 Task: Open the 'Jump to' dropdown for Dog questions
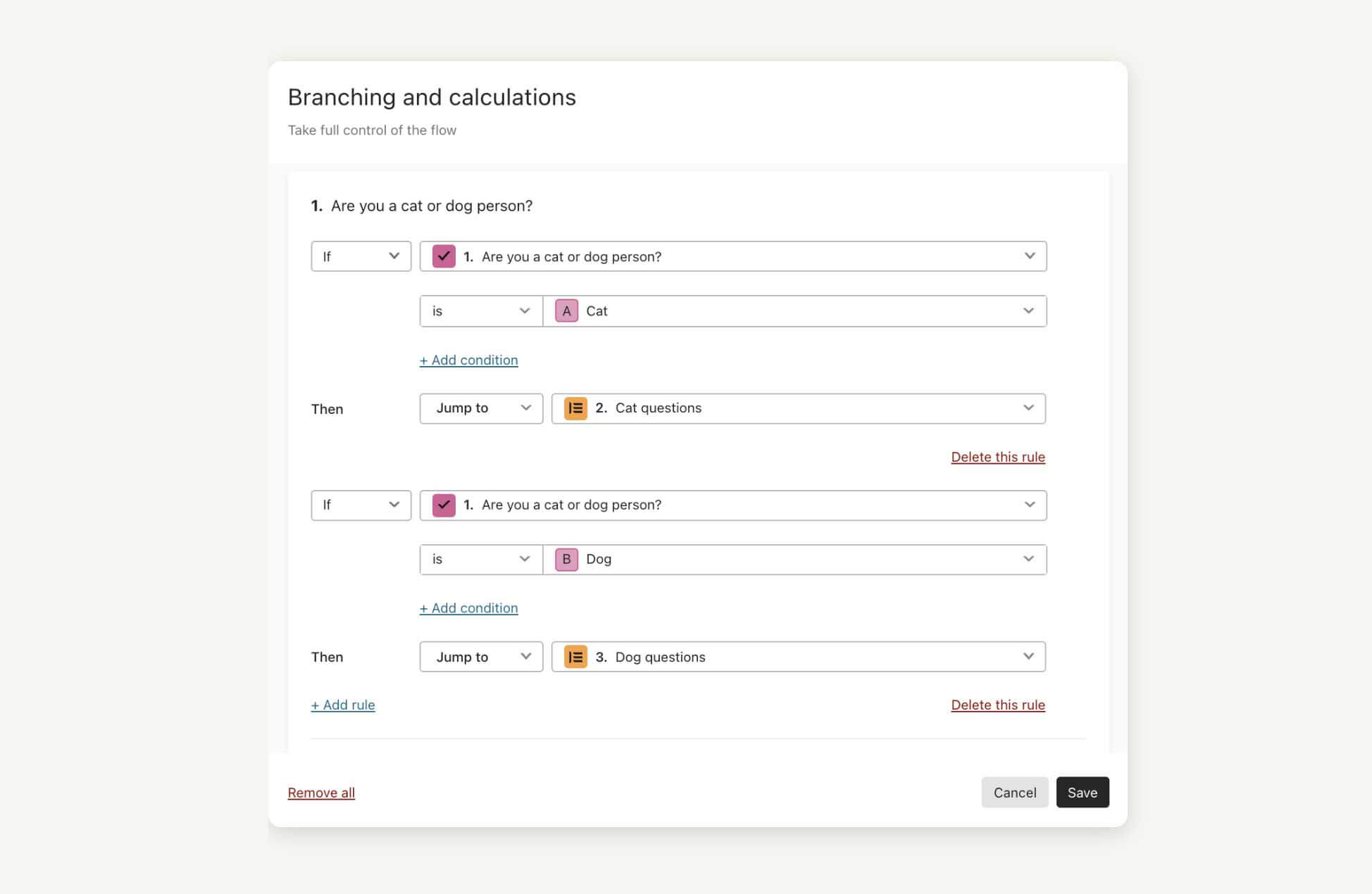pos(481,657)
